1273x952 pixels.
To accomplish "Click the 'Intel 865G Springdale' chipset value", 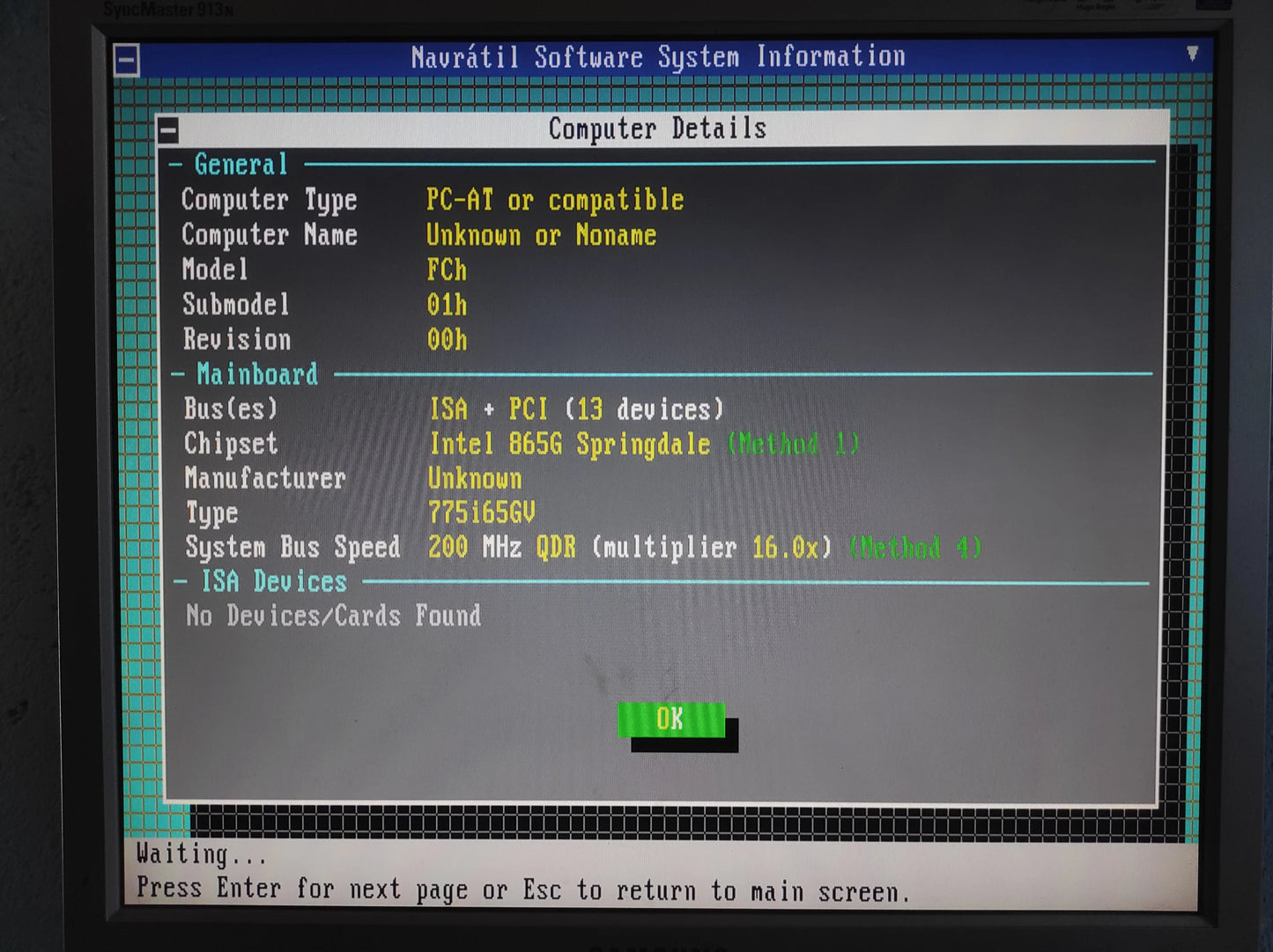I will [570, 444].
